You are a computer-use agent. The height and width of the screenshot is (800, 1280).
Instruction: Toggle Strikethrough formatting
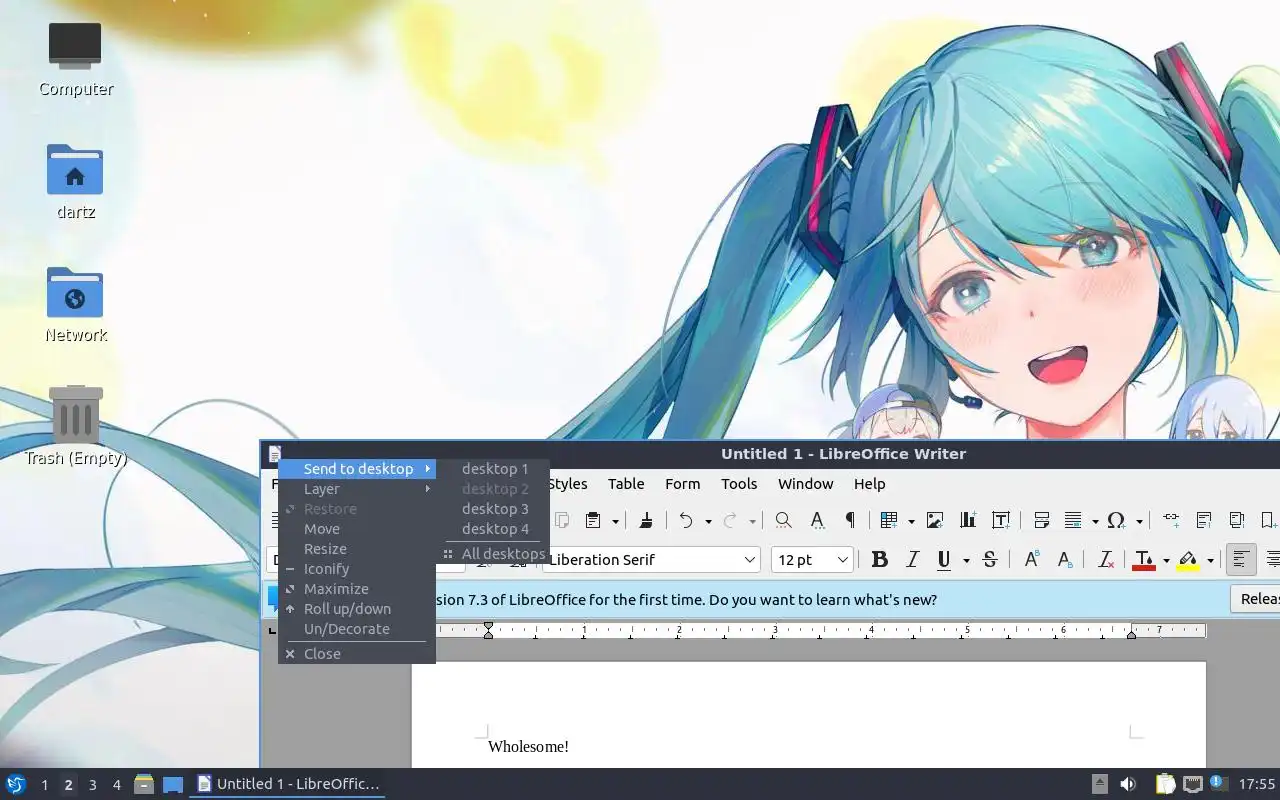pos(989,560)
